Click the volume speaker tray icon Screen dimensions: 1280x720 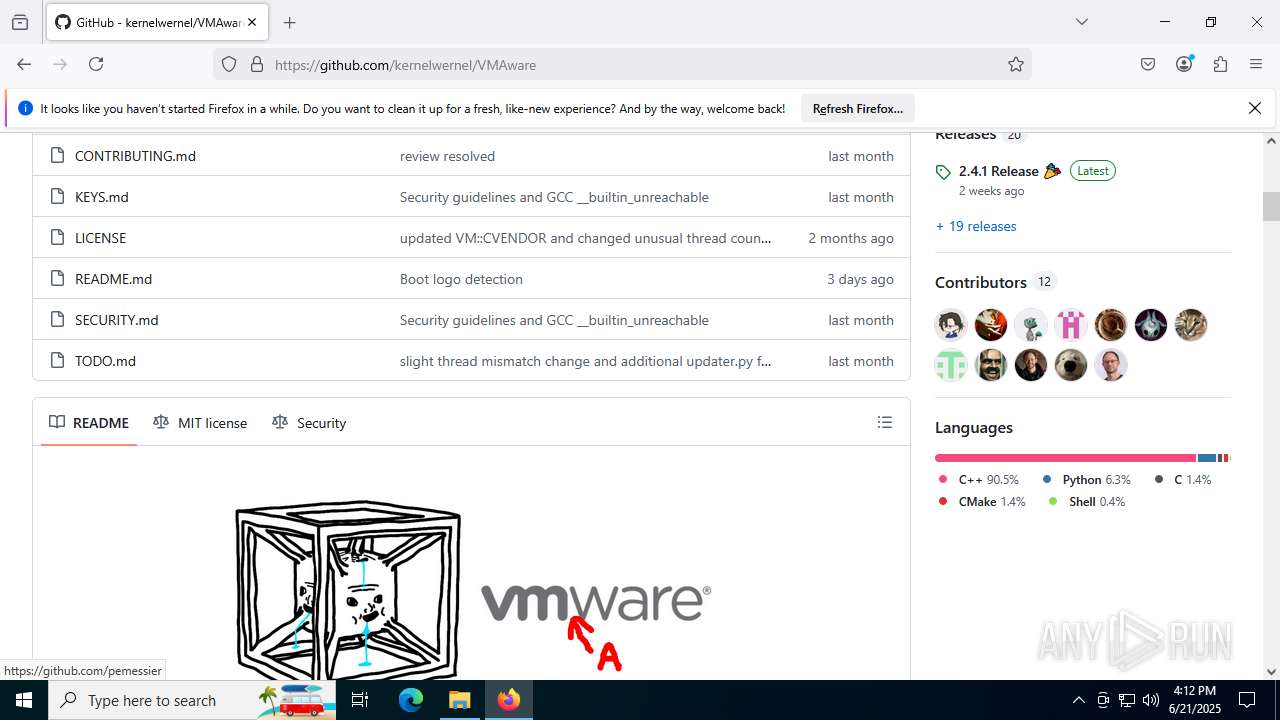click(1151, 700)
